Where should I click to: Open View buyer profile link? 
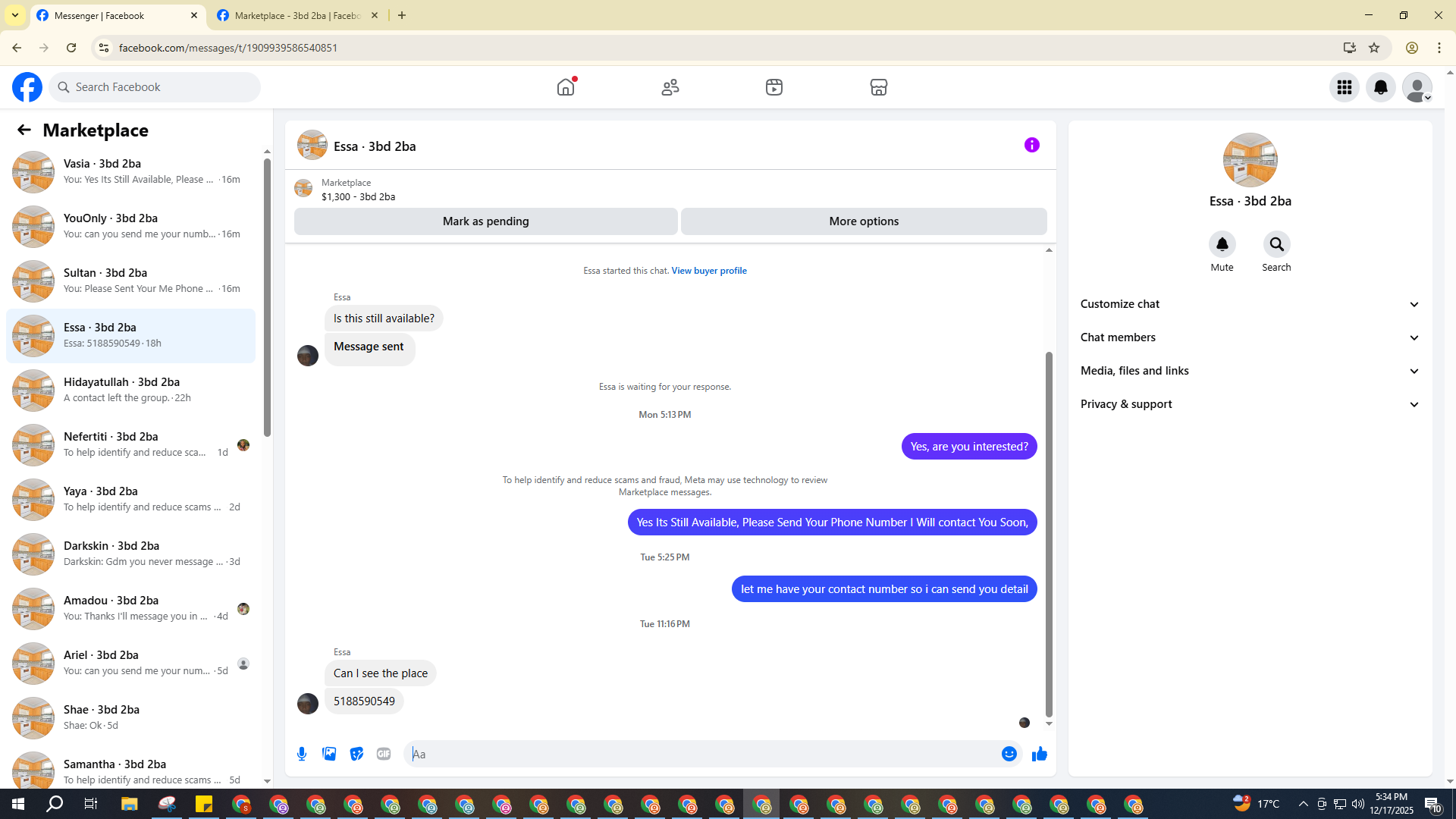pos(708,271)
